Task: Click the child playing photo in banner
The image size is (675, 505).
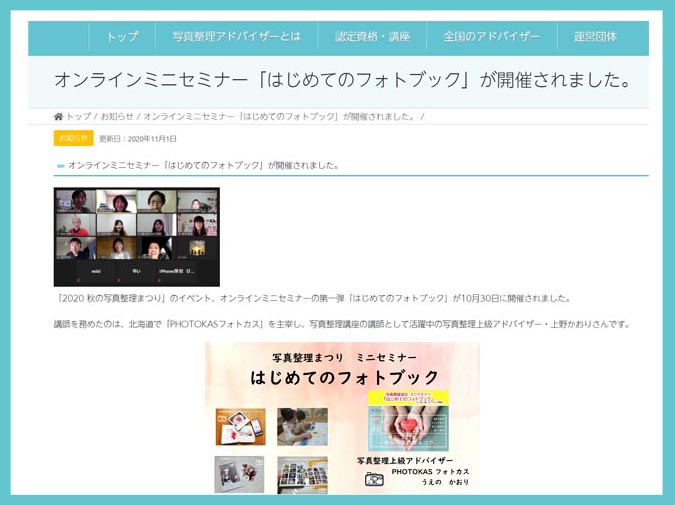Action: 302,427
